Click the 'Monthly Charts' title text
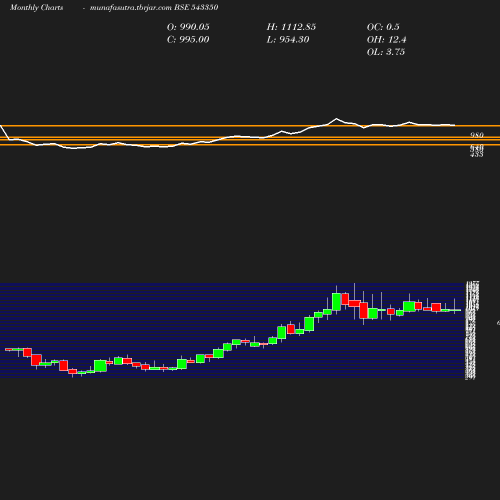The image size is (500, 500). 36,7
